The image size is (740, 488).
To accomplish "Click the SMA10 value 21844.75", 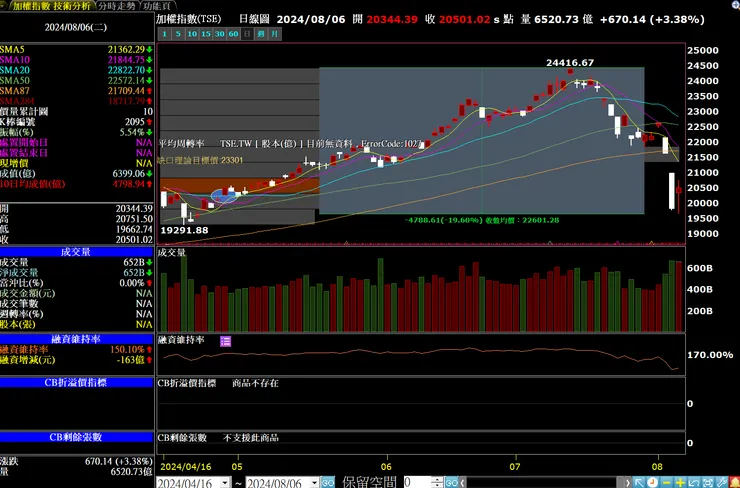I will tap(126, 60).
